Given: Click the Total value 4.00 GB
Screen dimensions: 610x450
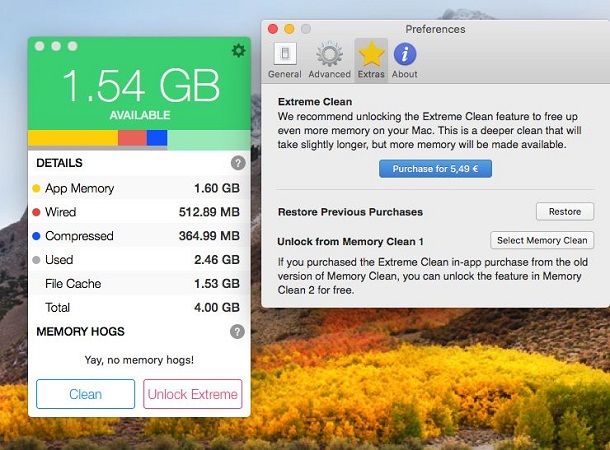Looking at the screenshot, I should 217,307.
